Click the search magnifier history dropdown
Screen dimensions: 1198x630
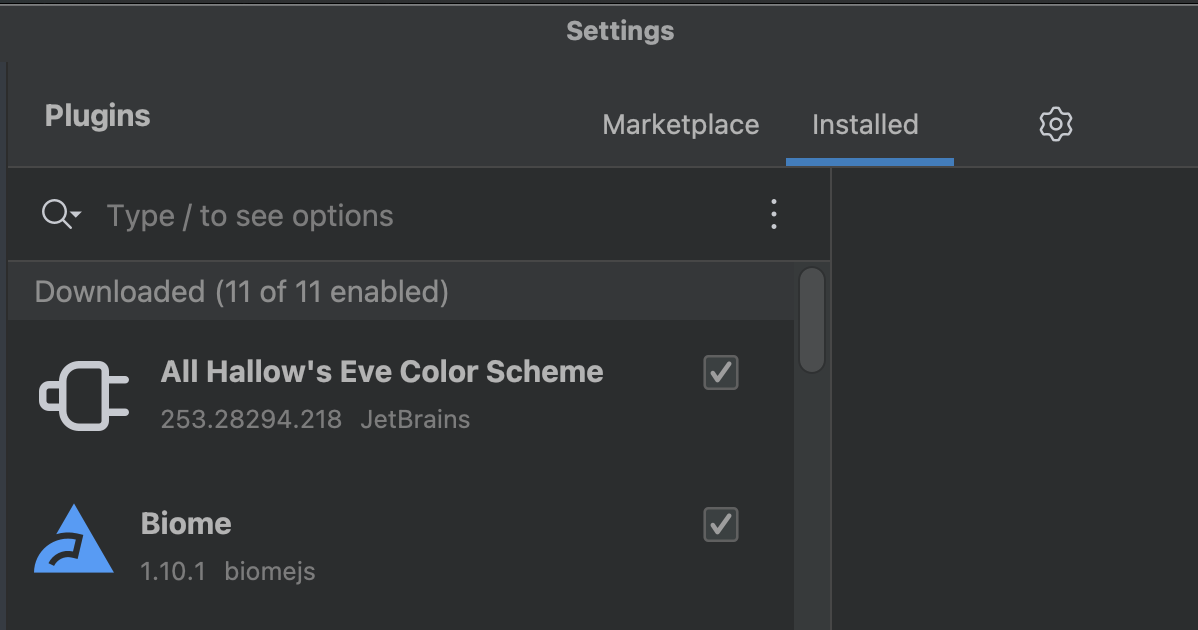click(60, 215)
